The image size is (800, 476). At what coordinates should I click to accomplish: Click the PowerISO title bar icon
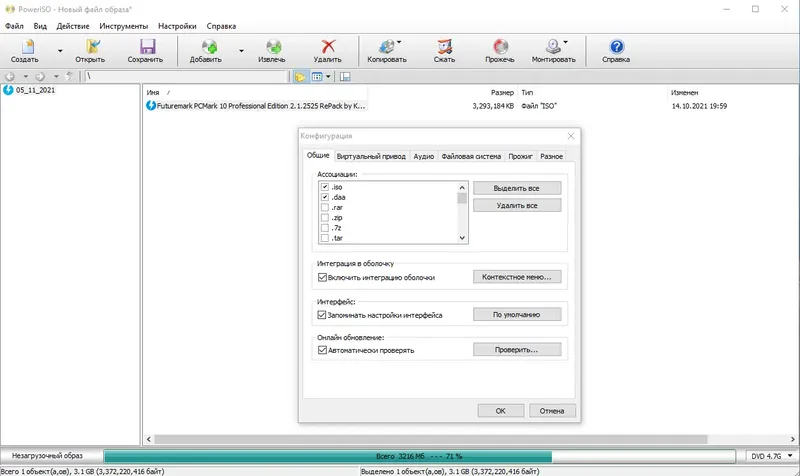coord(10,9)
